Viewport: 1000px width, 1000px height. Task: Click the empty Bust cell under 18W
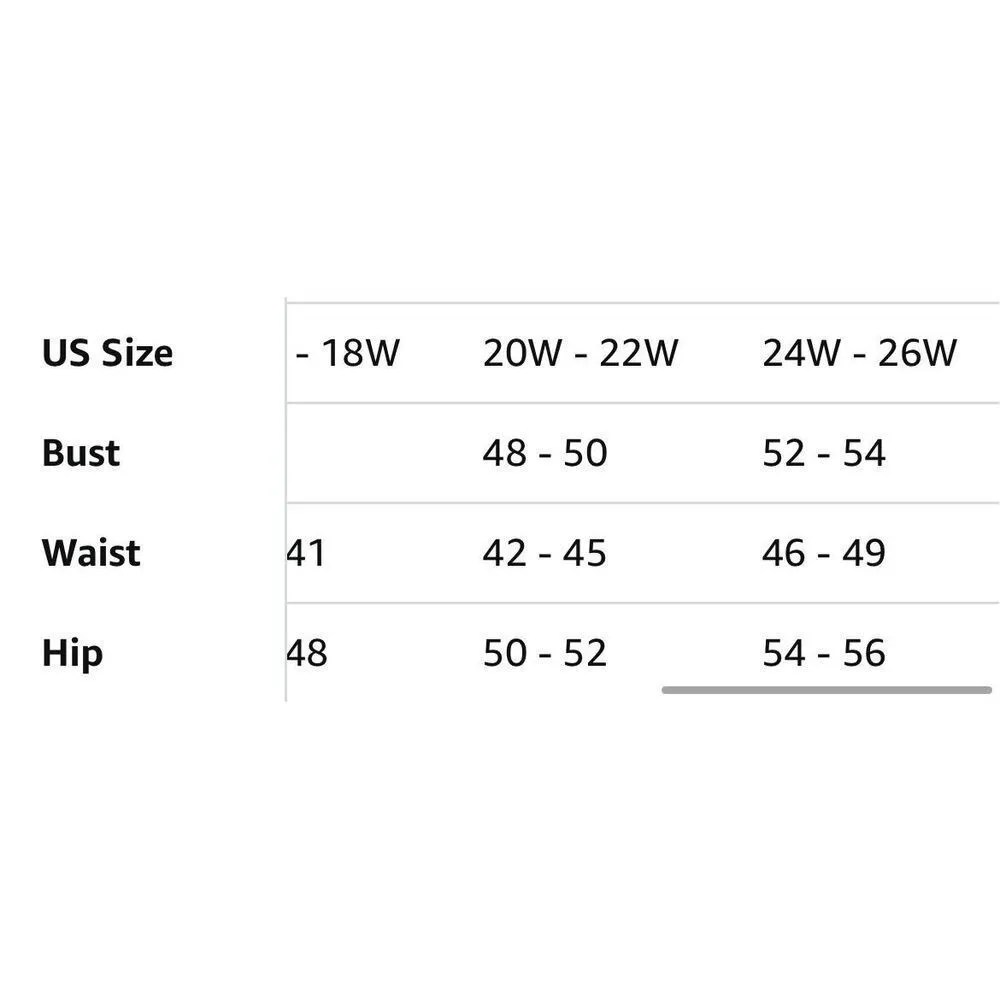click(x=380, y=453)
